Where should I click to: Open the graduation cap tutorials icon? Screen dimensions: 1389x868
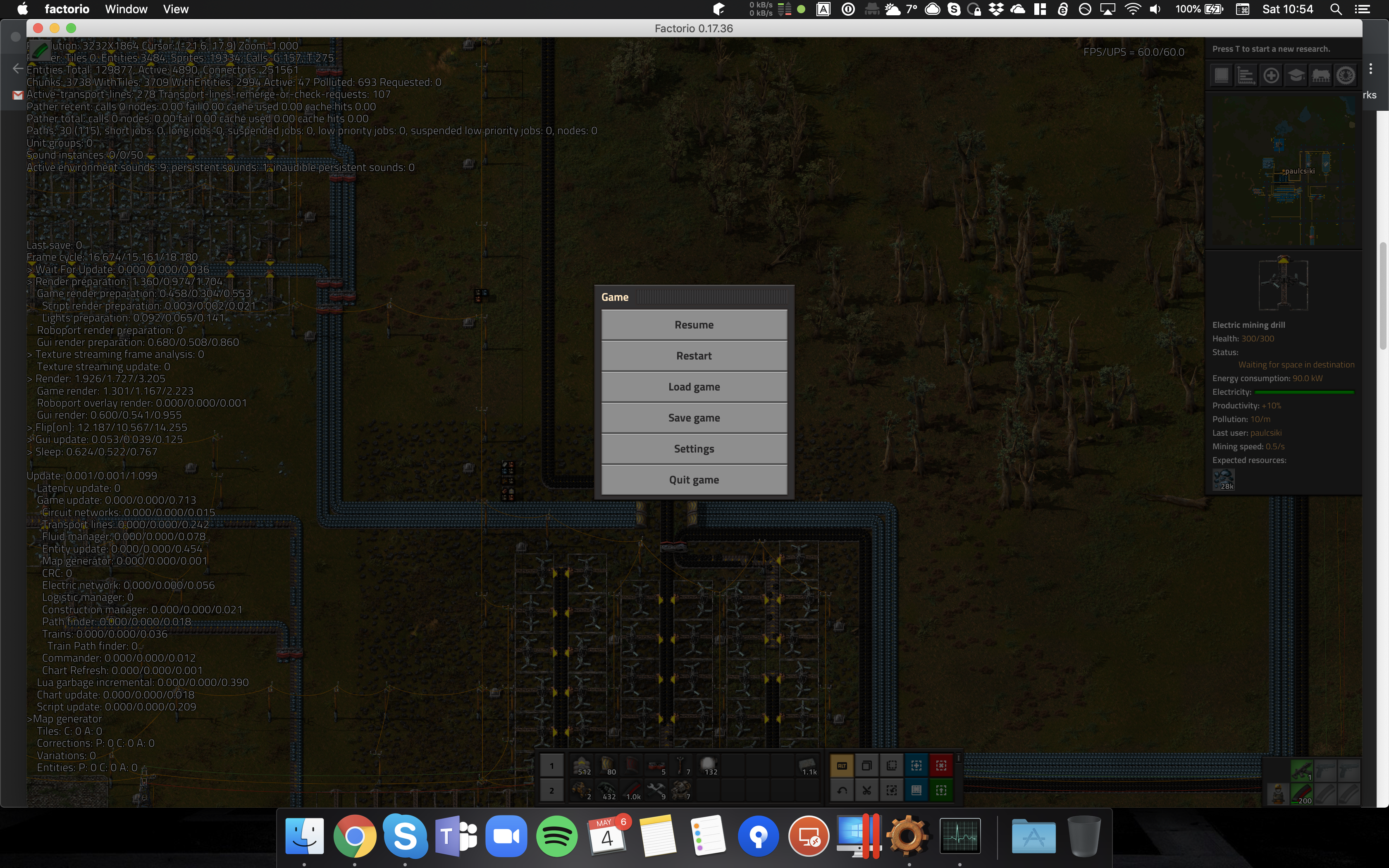point(1296,75)
